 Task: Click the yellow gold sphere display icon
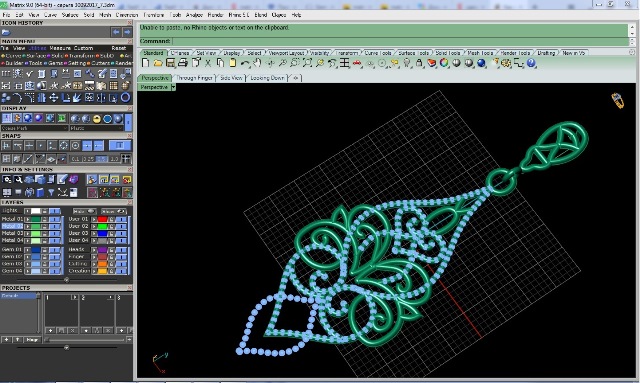pyautogui.click(x=97, y=118)
